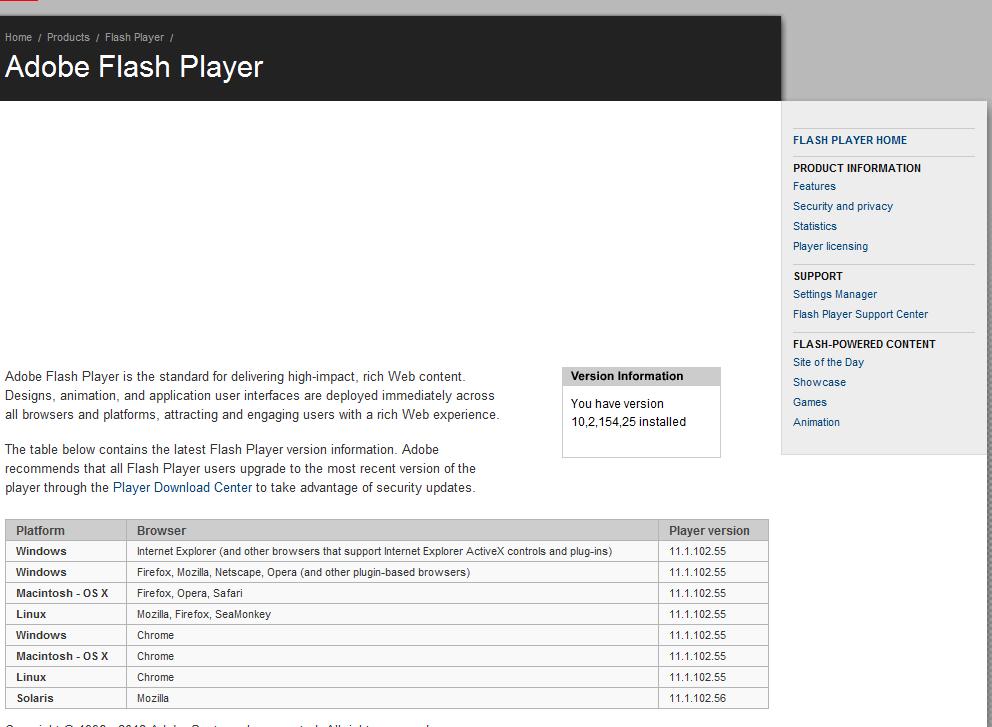Select the Solaris platform cell
This screenshot has height=727, width=992.
click(x=66, y=698)
